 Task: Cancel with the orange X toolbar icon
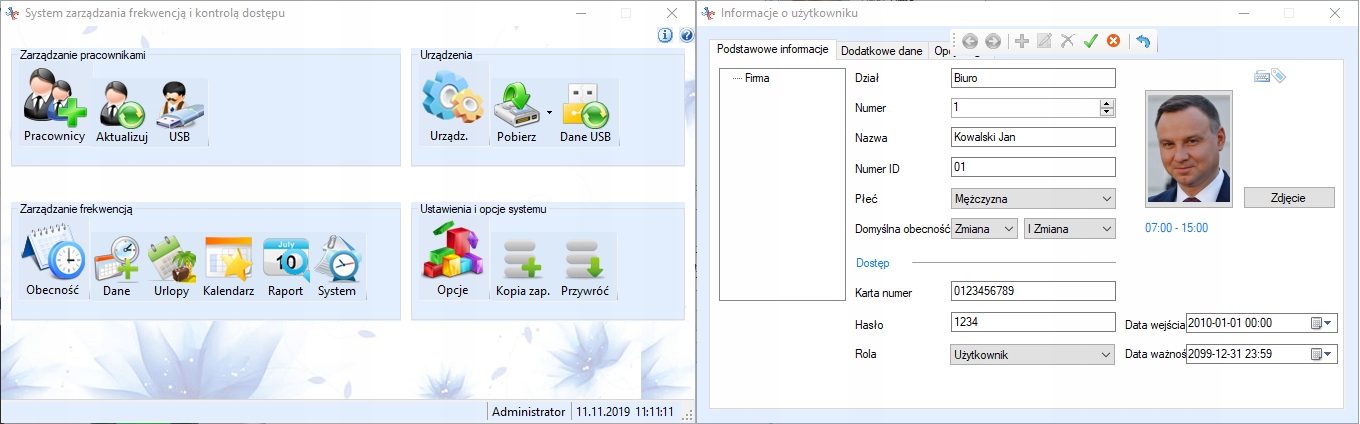[1113, 41]
